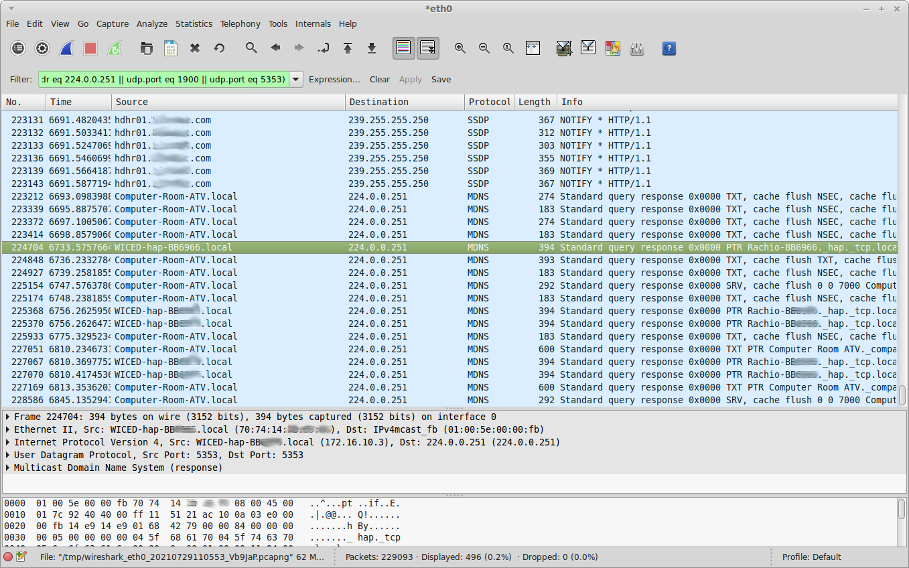Viewport: 909px width, 568px height.
Task: Go to packet number icon
Action: (x=323, y=48)
